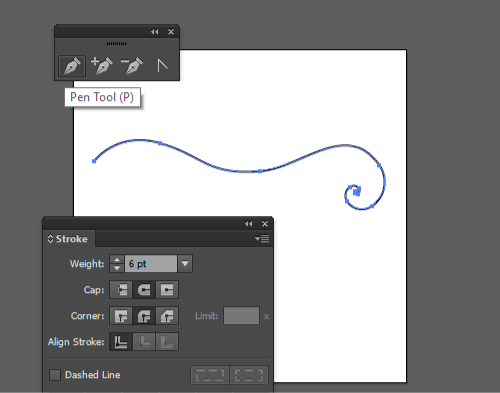
Task: Choose Butt Cap option
Action: point(121,290)
